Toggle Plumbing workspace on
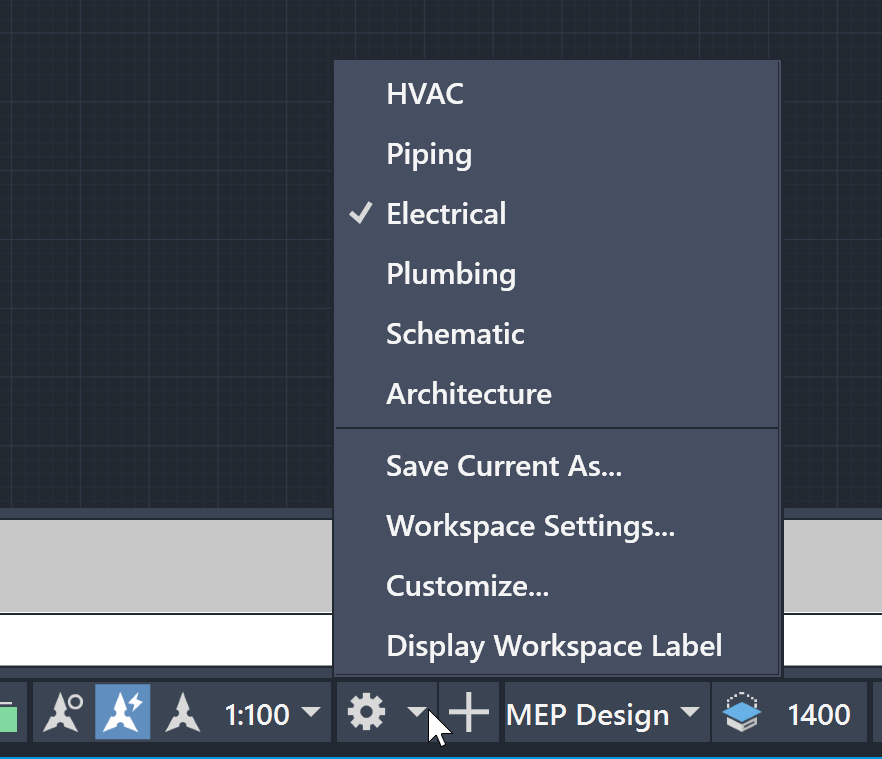 [451, 273]
